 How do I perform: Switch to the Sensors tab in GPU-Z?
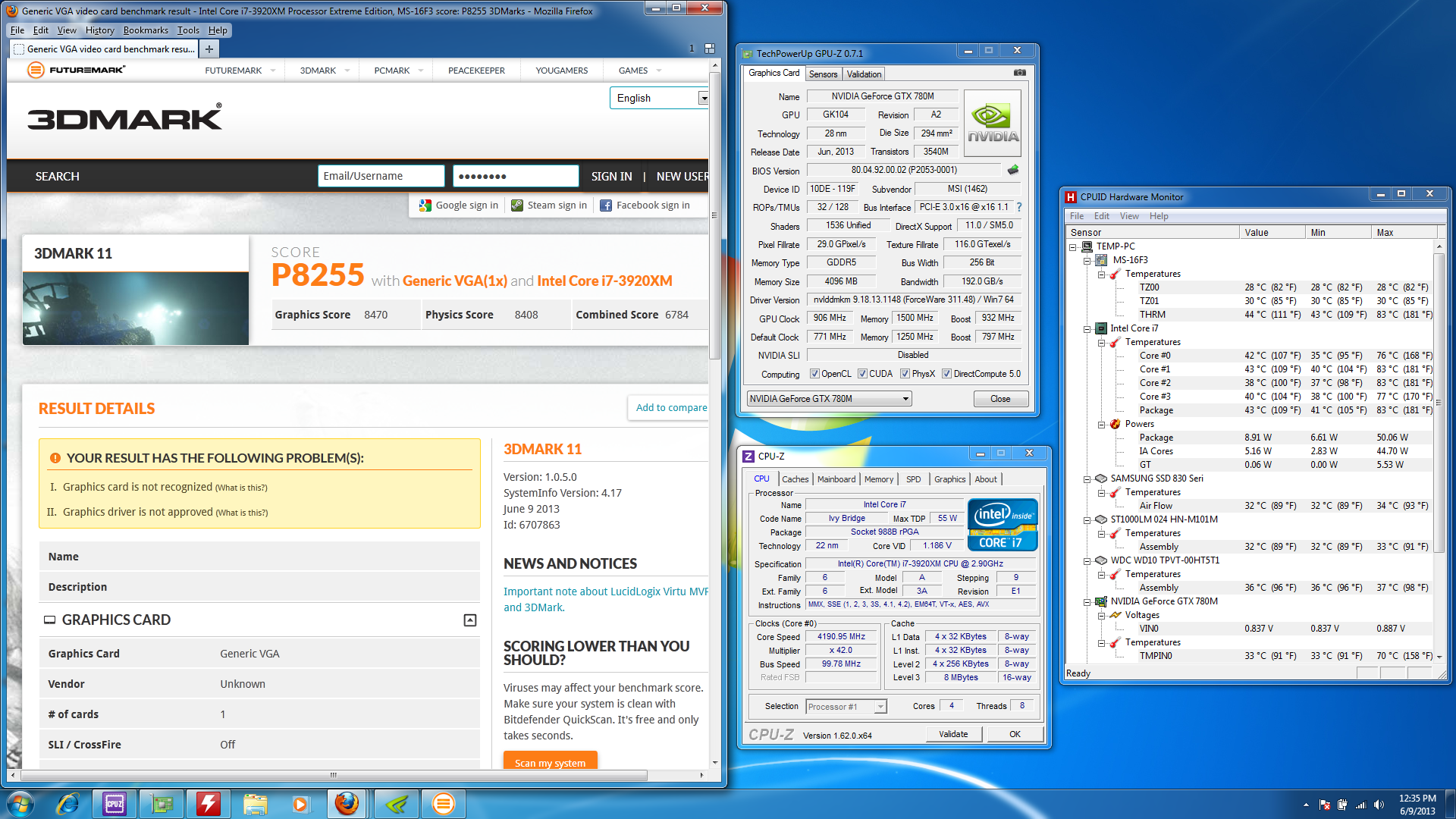click(823, 74)
